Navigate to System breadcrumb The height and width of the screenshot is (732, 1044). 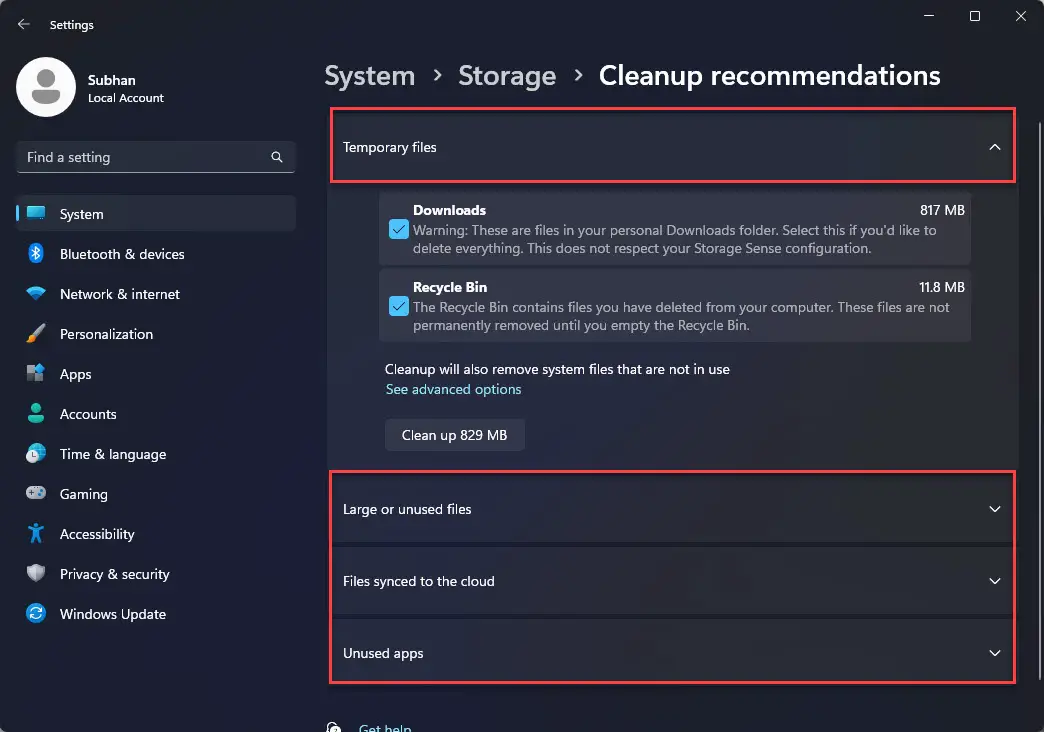click(370, 76)
